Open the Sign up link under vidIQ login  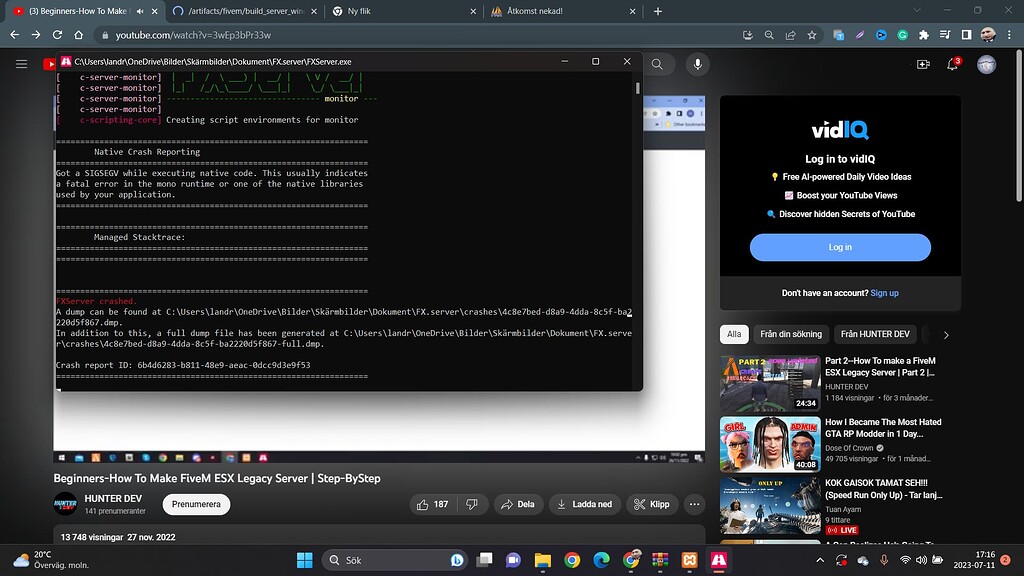coord(884,292)
